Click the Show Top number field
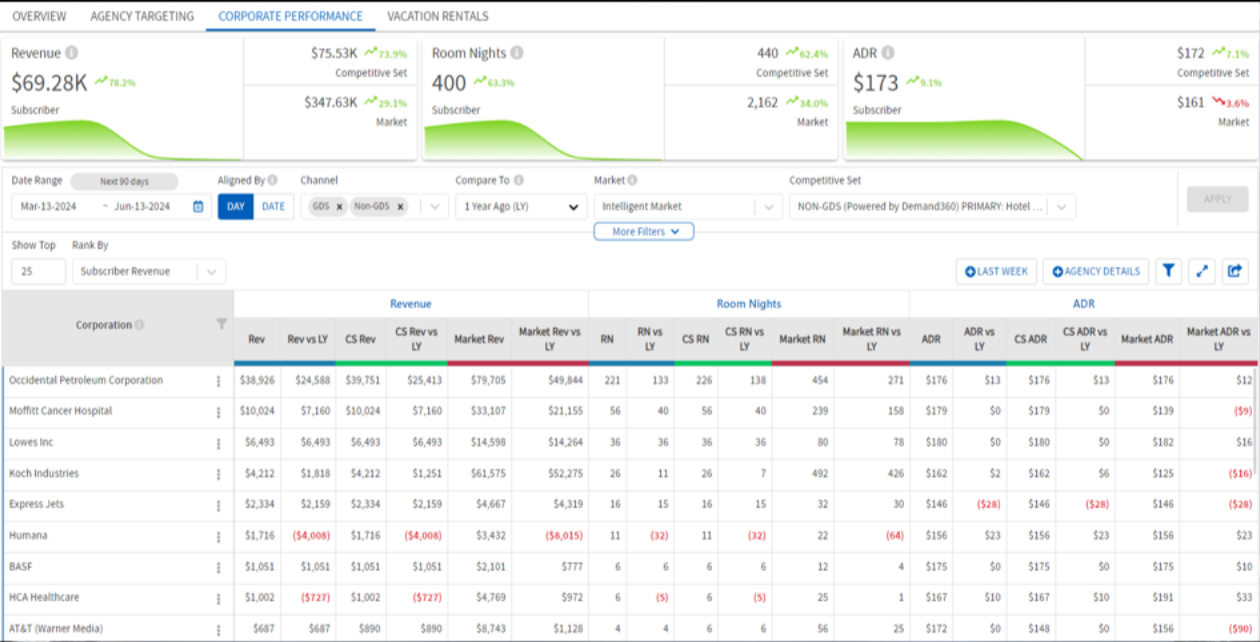Screen dimensions: 1260x642 [x=38, y=271]
